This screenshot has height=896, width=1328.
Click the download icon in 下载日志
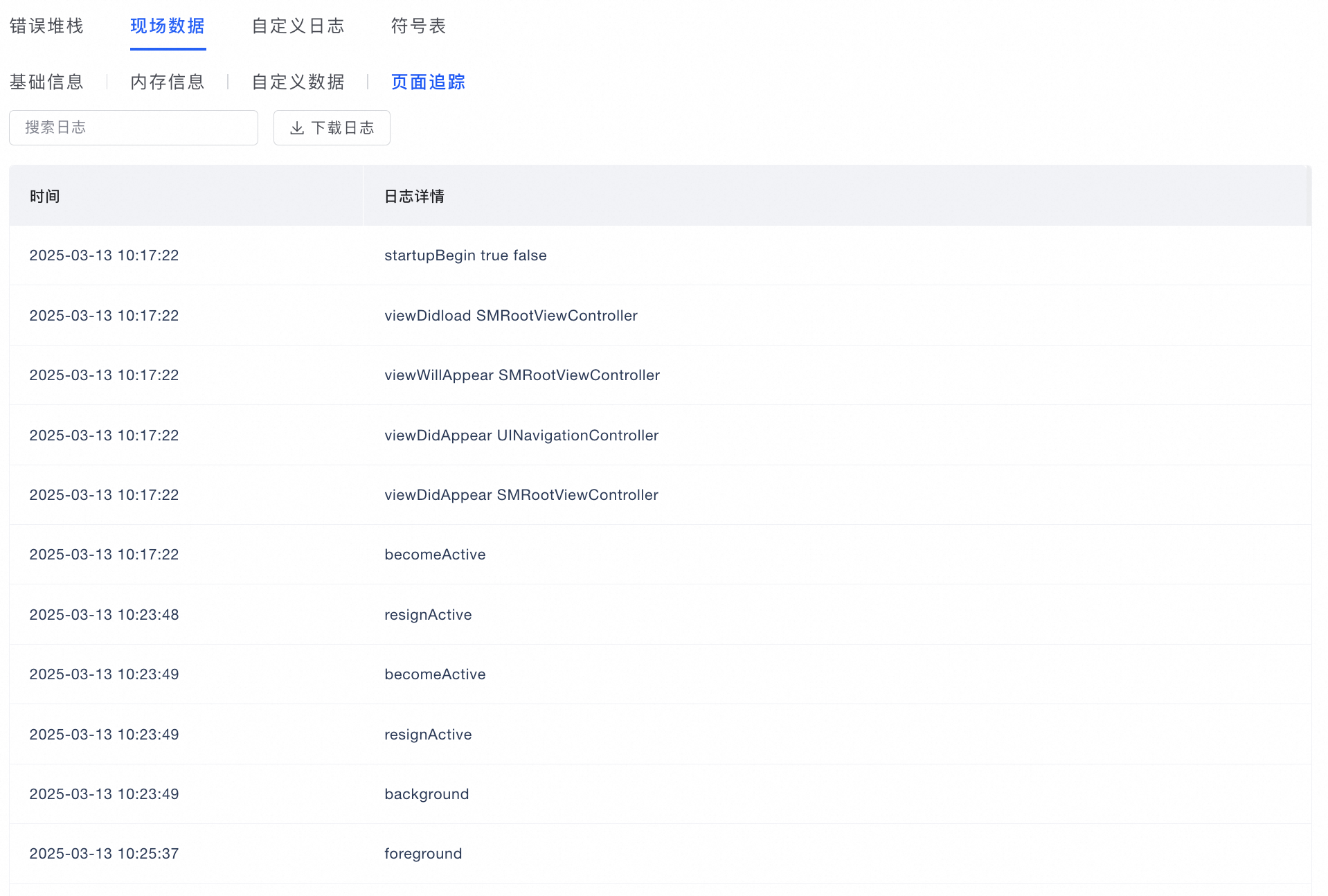[297, 128]
